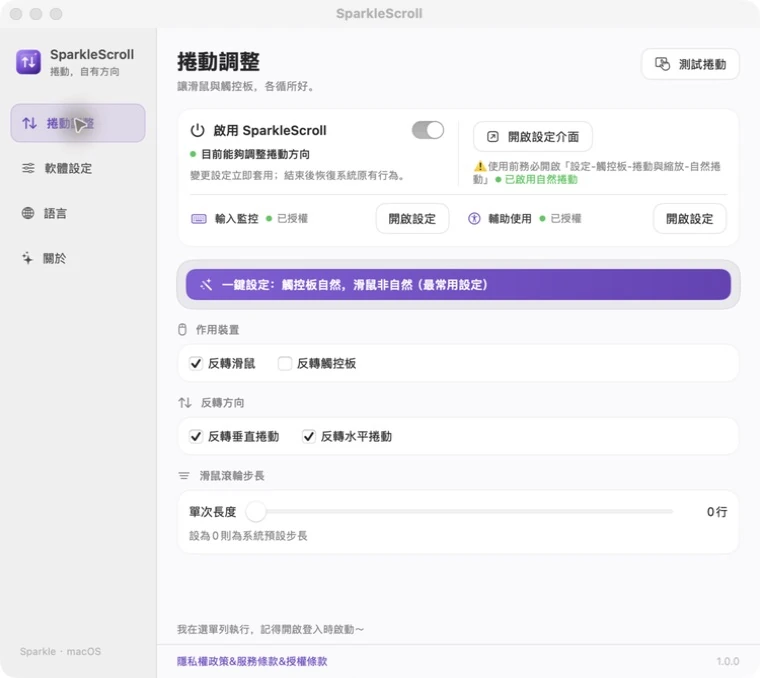Click 開啟設定 for 輔助使用

pos(689,219)
